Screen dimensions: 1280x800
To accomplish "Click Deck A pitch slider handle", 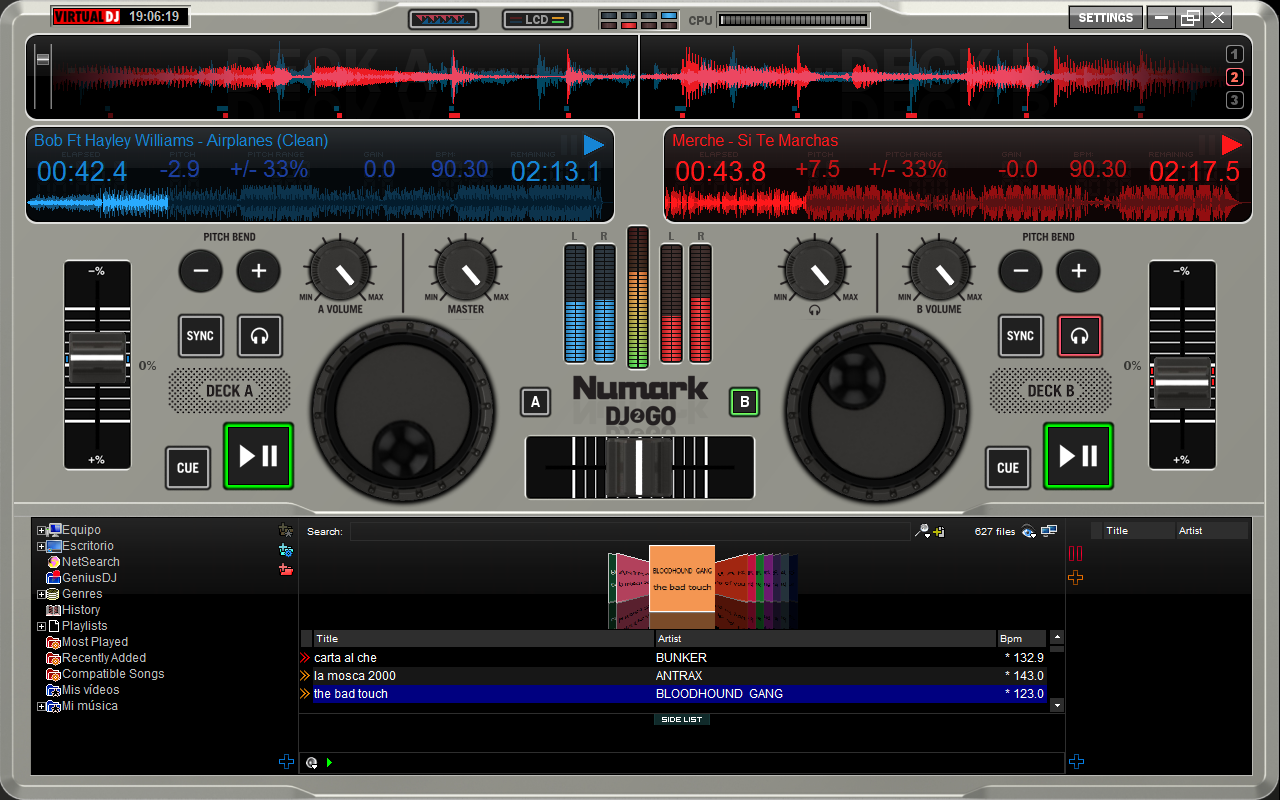I will pyautogui.click(x=97, y=357).
